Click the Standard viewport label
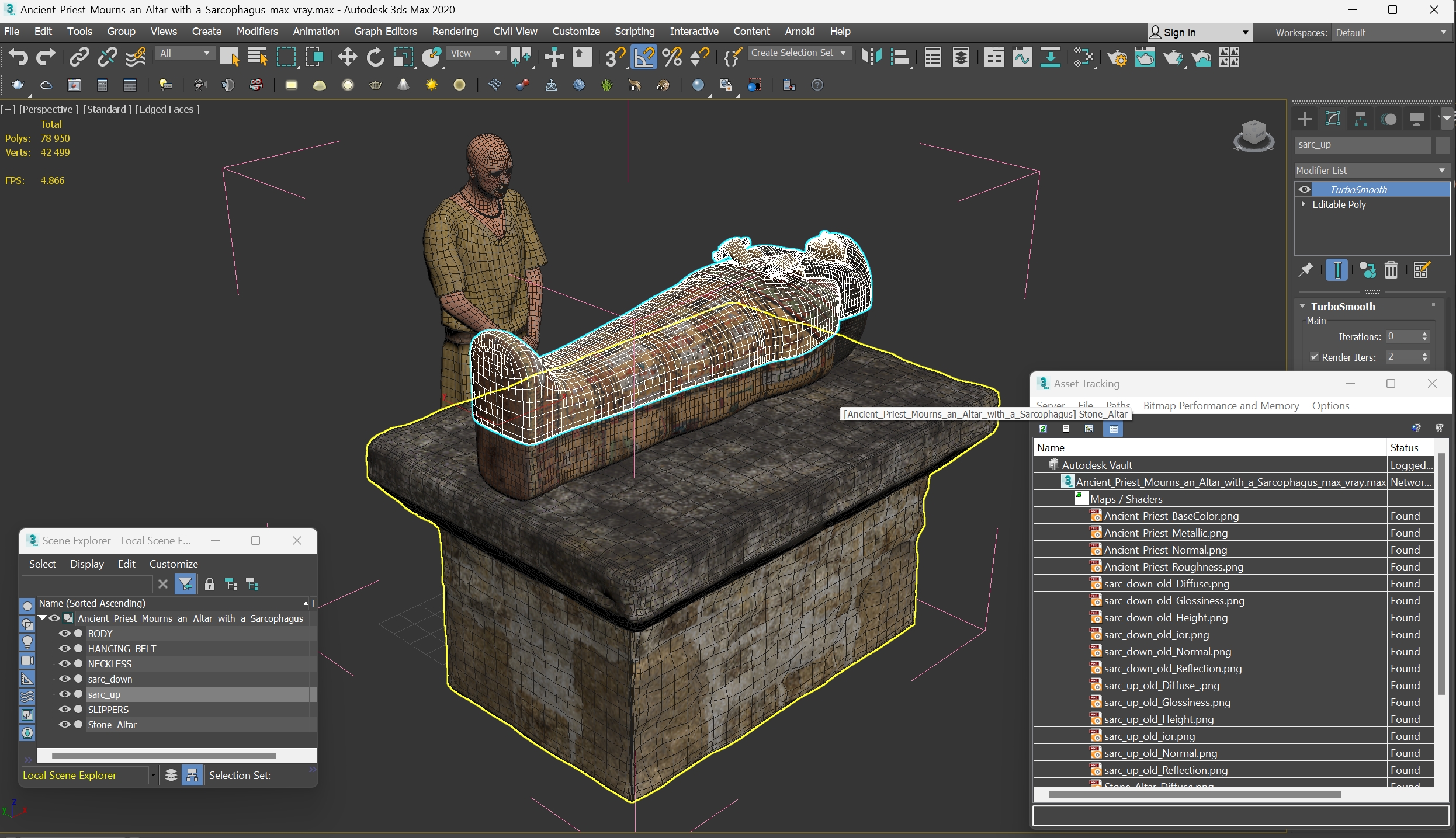Viewport: 1456px width, 838px height. pos(108,109)
